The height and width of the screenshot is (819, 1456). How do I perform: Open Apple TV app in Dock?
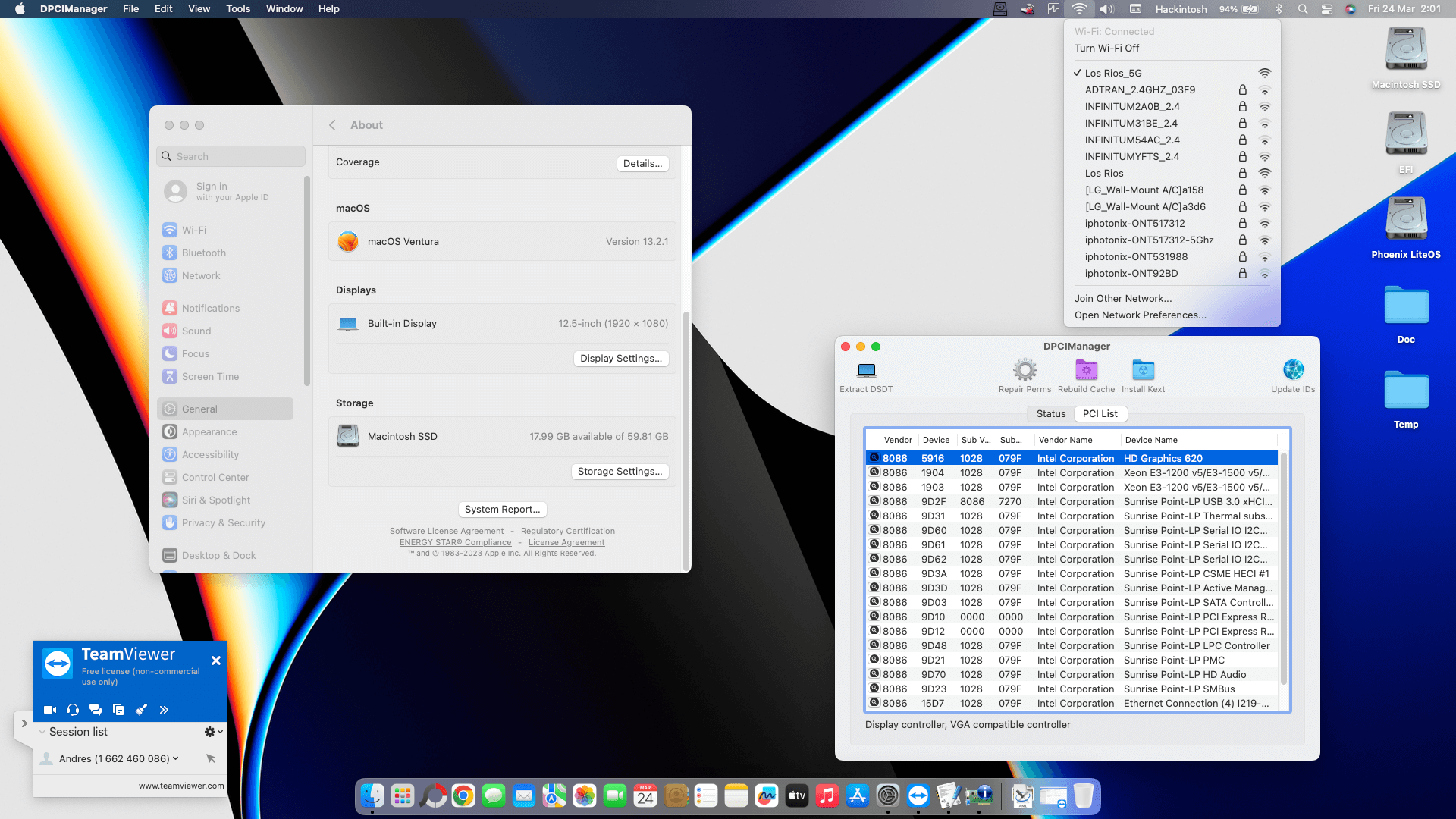(x=797, y=795)
